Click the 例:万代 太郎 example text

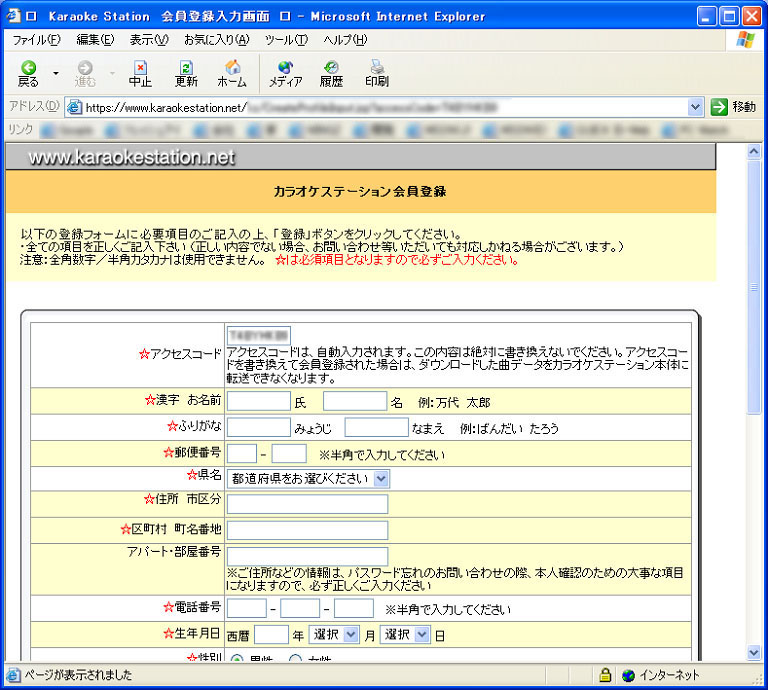(x=454, y=403)
